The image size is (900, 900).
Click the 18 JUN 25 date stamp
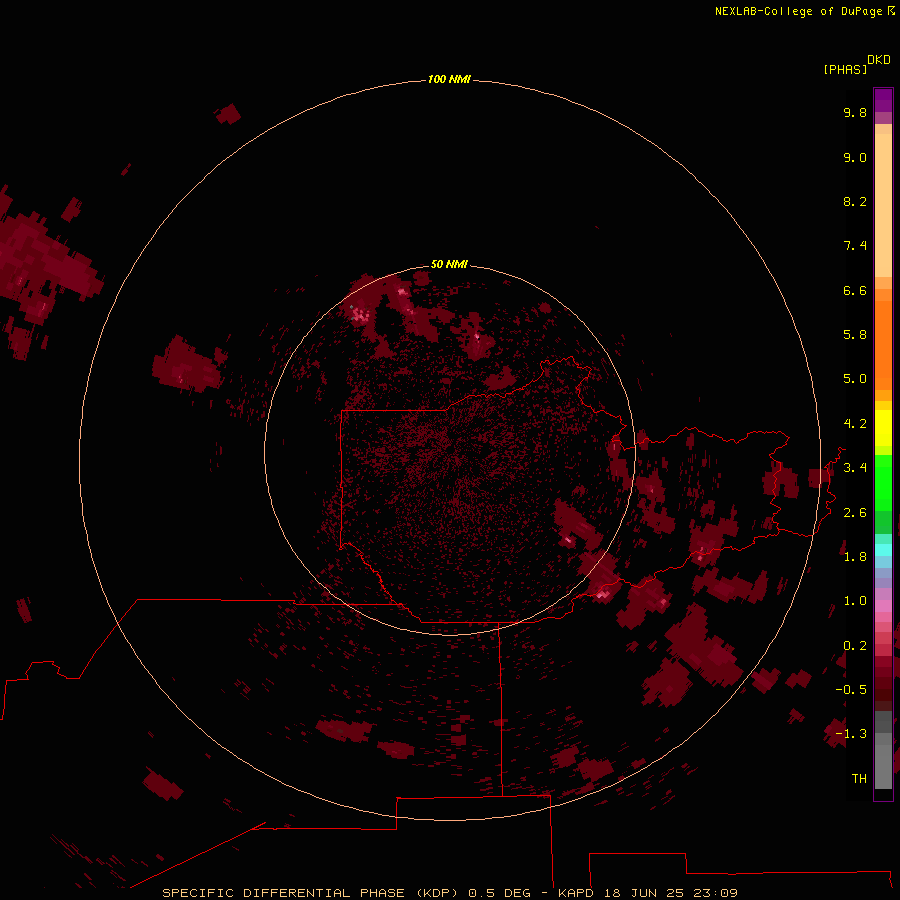646,893
